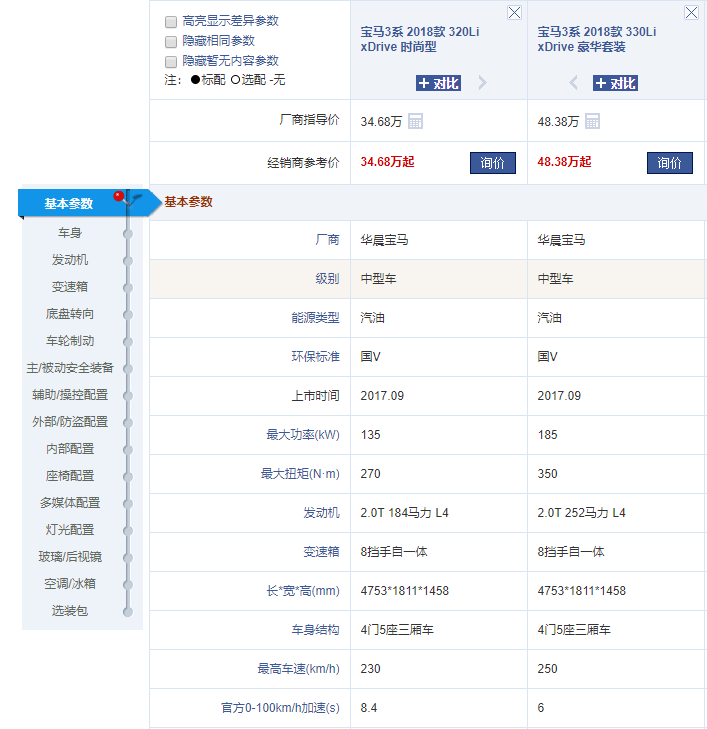Navigate to 底盘转向 section

(x=70, y=313)
